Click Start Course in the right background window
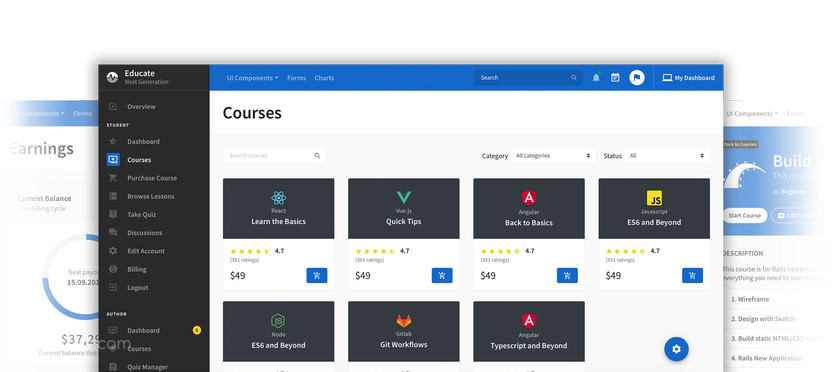840x372 pixels. pyautogui.click(x=745, y=215)
